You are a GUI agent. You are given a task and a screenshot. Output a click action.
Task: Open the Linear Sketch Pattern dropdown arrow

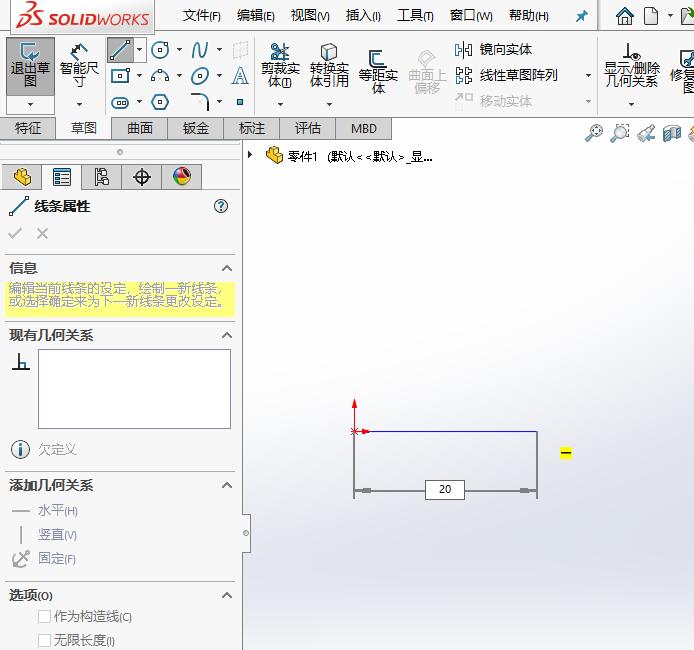[588, 75]
